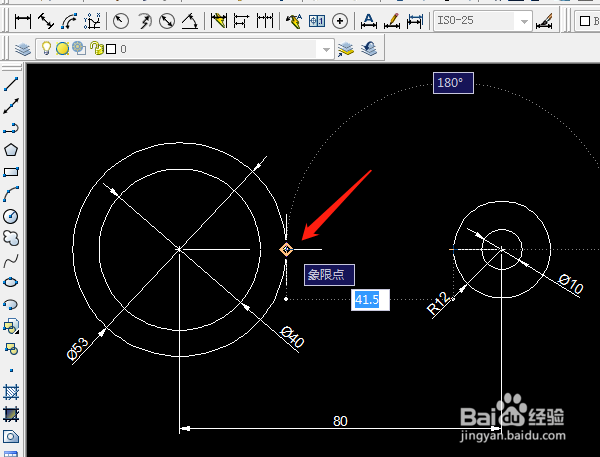The height and width of the screenshot is (457, 600).
Task: Activate the Radius dimension tool
Action: click(x=121, y=21)
